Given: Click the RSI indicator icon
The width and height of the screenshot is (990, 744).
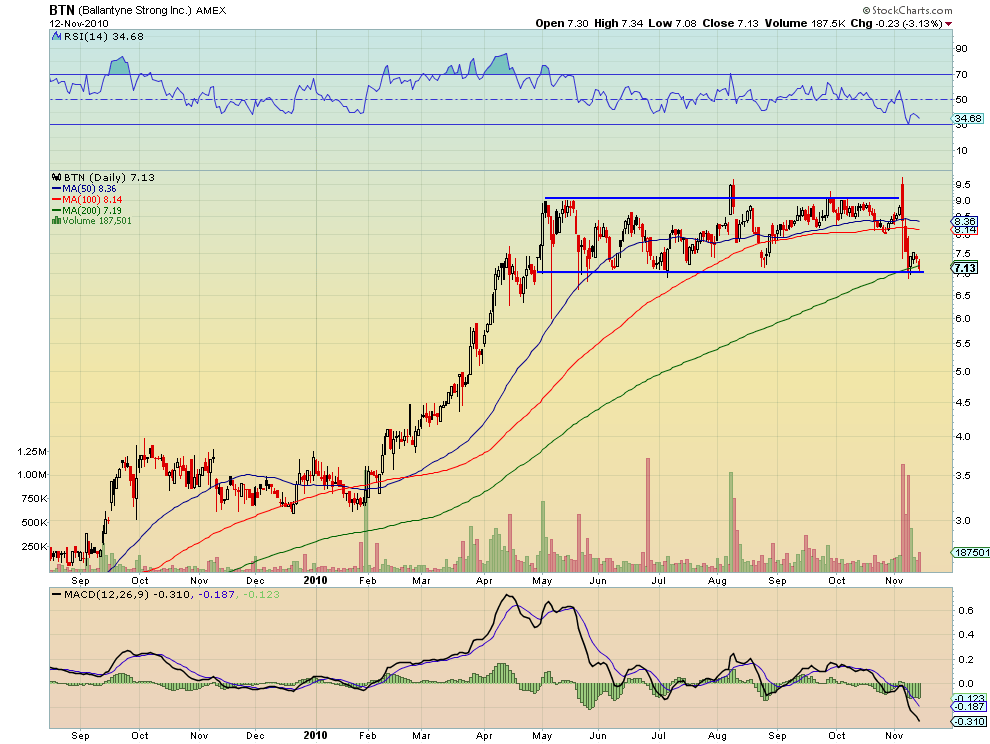Looking at the screenshot, I should (56, 37).
